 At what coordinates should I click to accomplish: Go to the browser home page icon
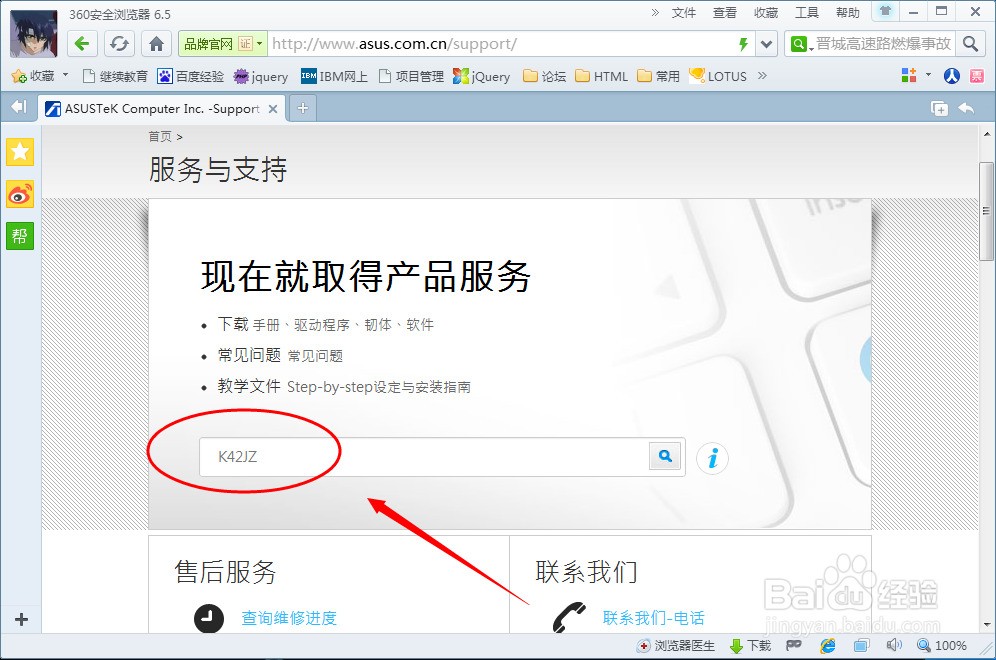(x=156, y=44)
